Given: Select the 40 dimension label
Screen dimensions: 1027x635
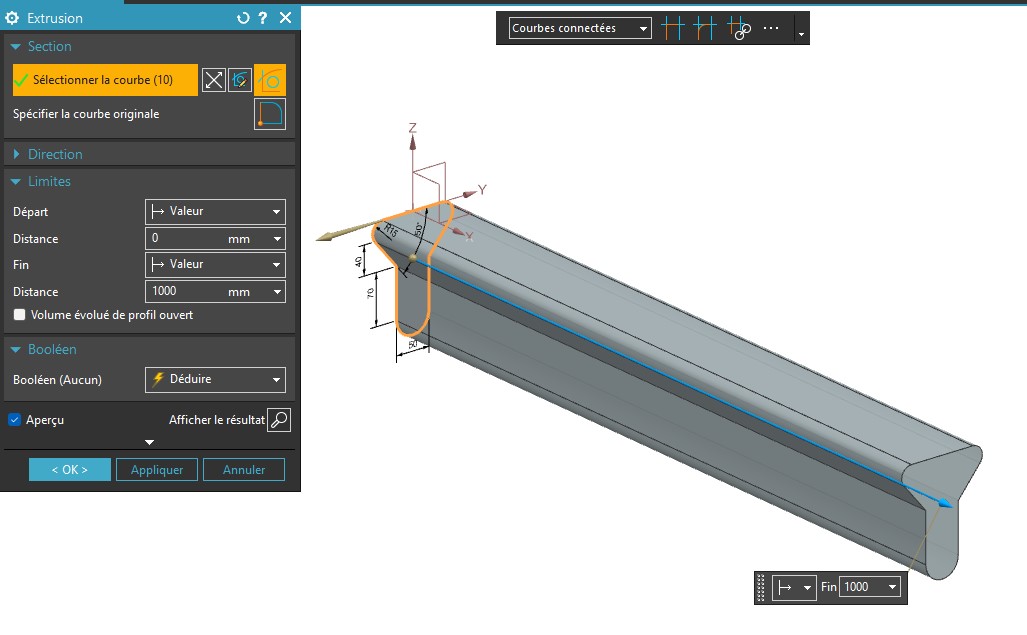Looking at the screenshot, I should pos(358,261).
